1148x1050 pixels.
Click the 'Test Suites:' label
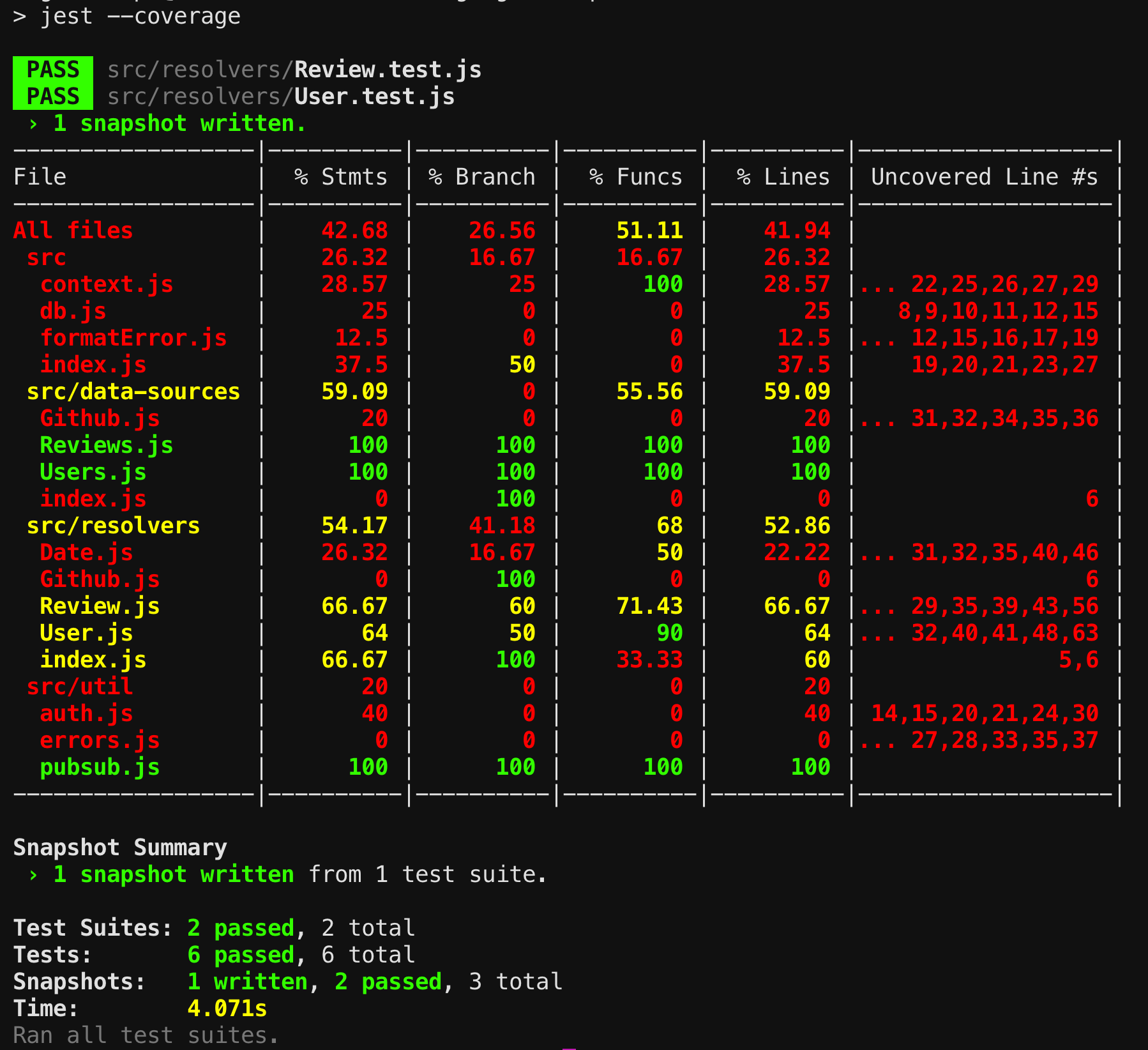93,928
